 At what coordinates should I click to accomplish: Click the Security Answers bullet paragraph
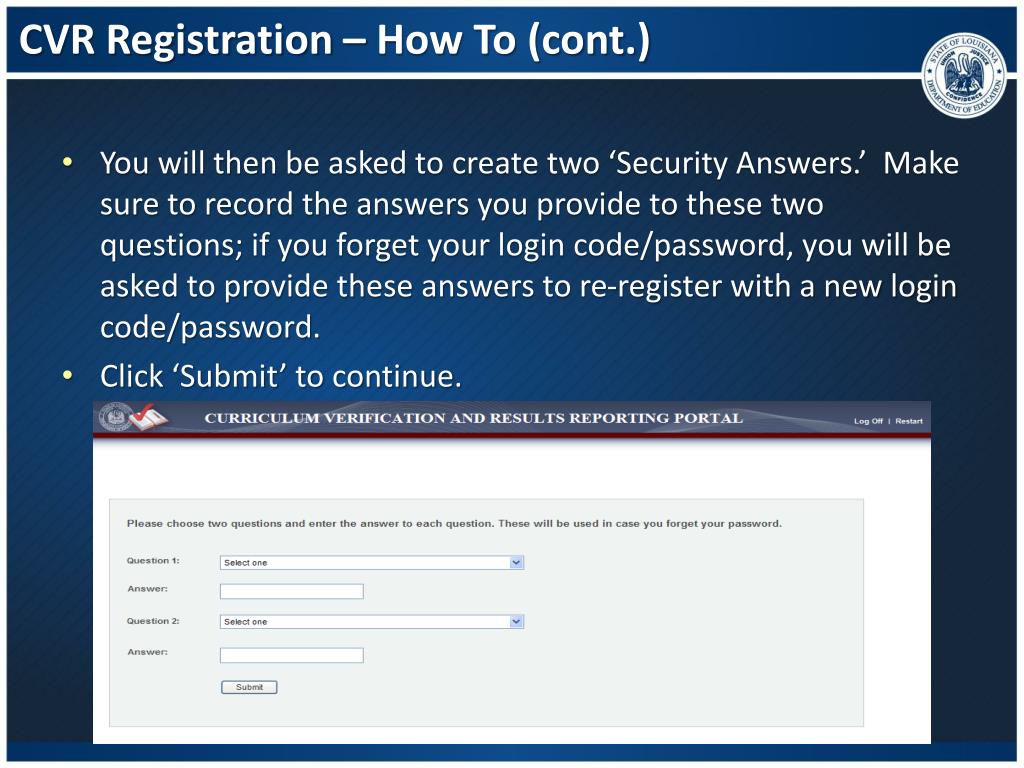(x=529, y=245)
